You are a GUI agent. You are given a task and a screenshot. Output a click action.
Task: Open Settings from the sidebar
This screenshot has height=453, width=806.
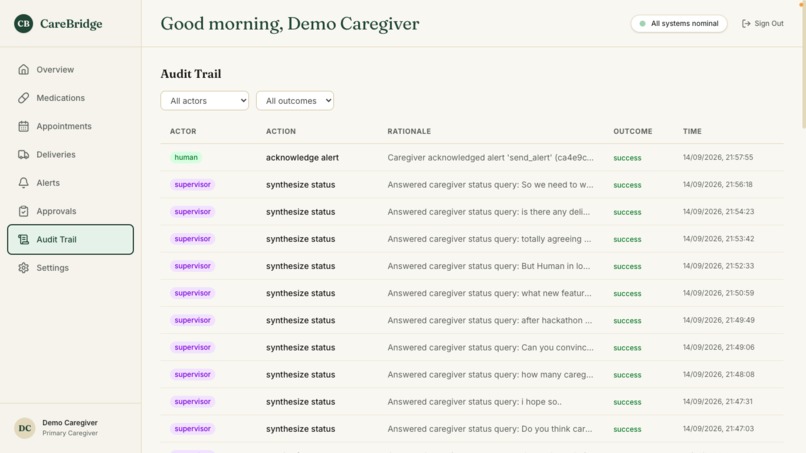click(70, 267)
